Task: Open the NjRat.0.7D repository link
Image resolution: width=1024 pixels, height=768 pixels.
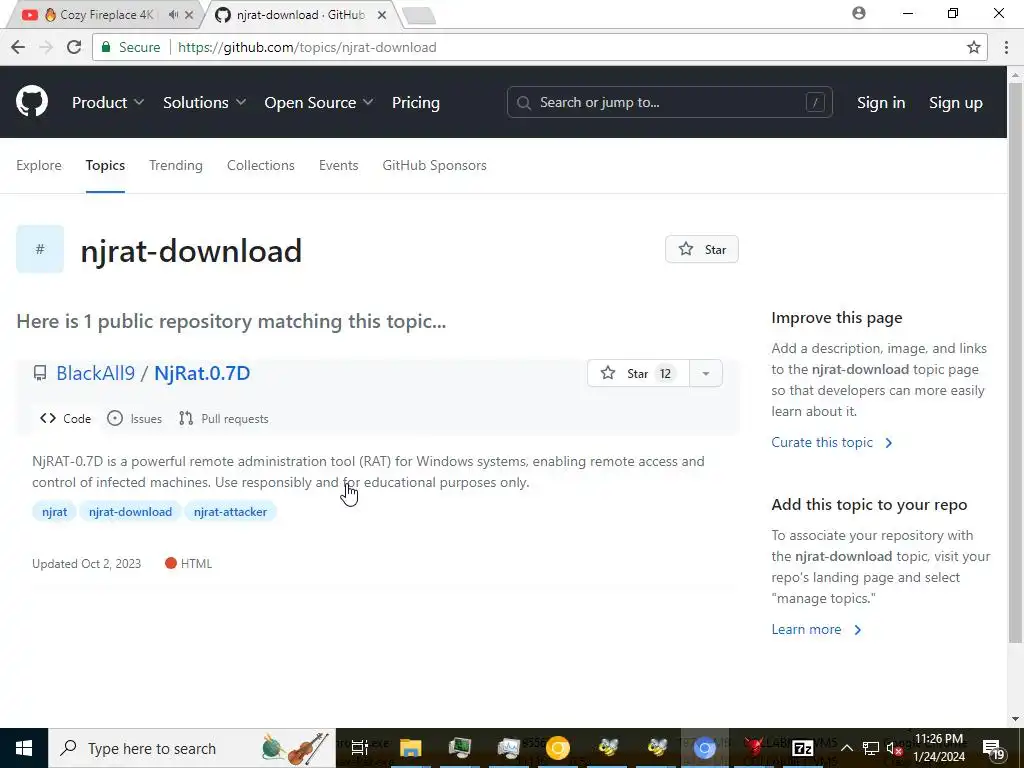Action: [x=202, y=373]
